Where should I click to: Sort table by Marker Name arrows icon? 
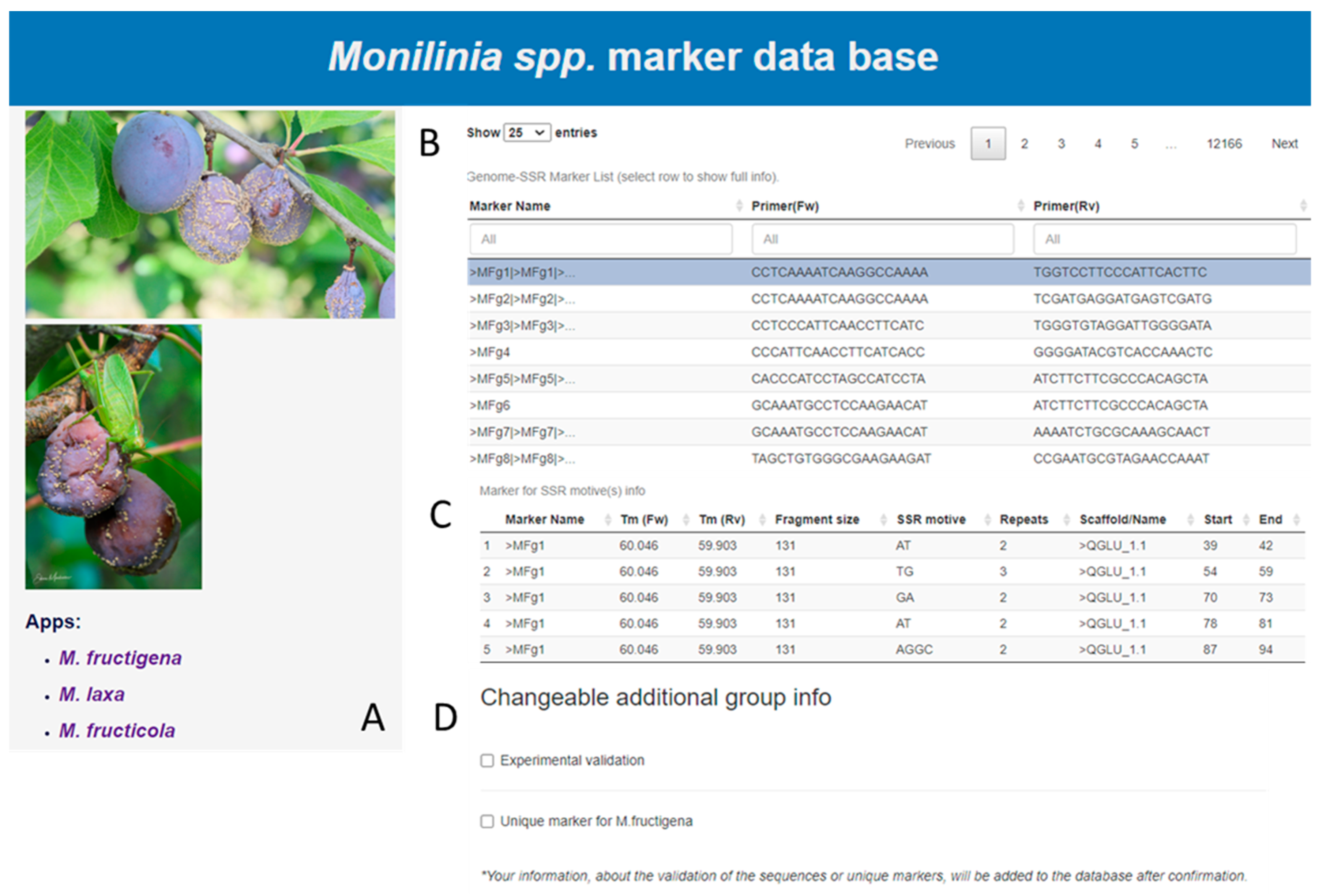pos(739,206)
